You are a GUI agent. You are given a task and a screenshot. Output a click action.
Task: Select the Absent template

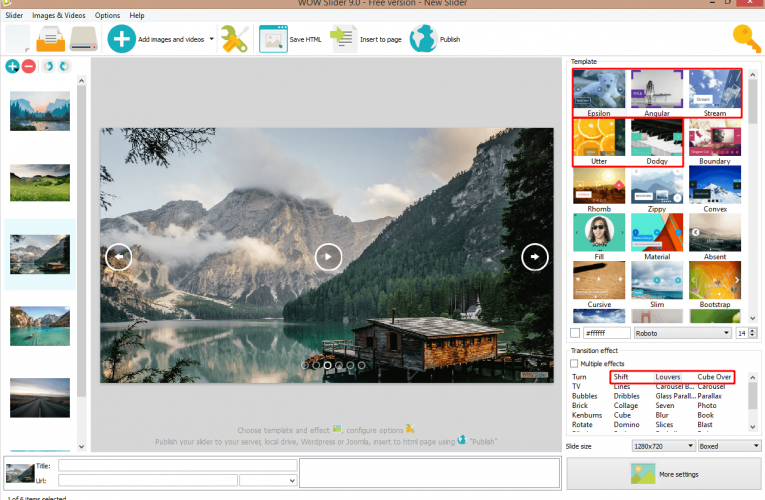[715, 237]
